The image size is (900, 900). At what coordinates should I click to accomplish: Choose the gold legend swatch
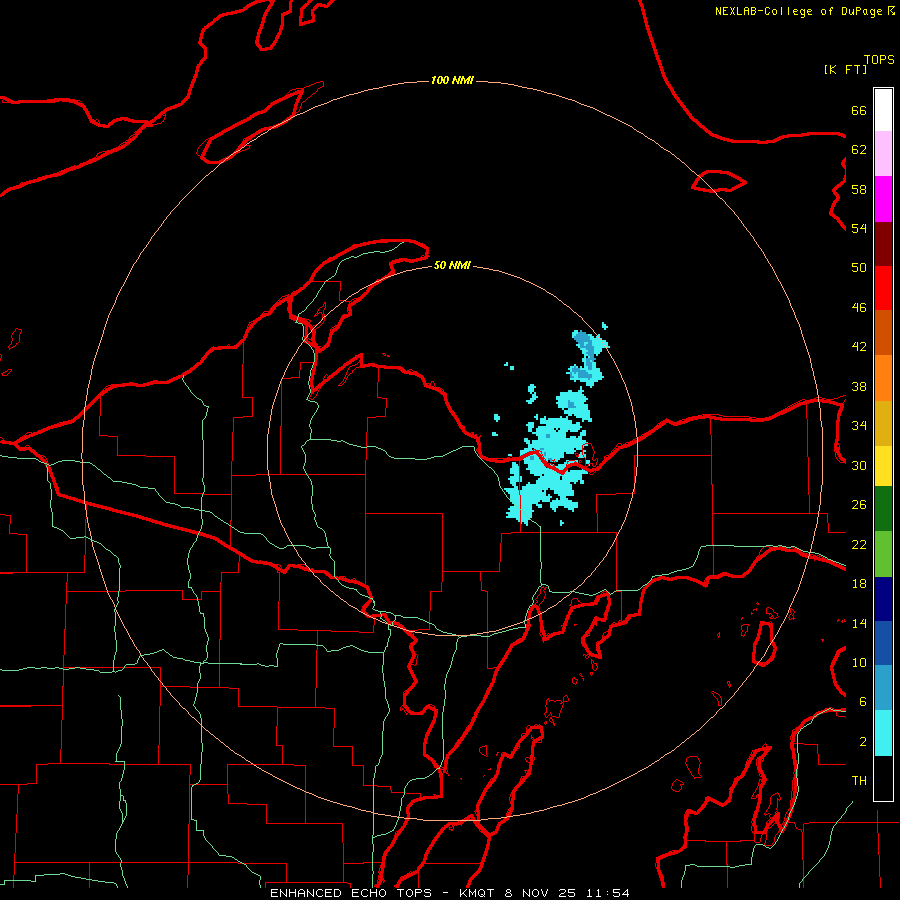883,423
